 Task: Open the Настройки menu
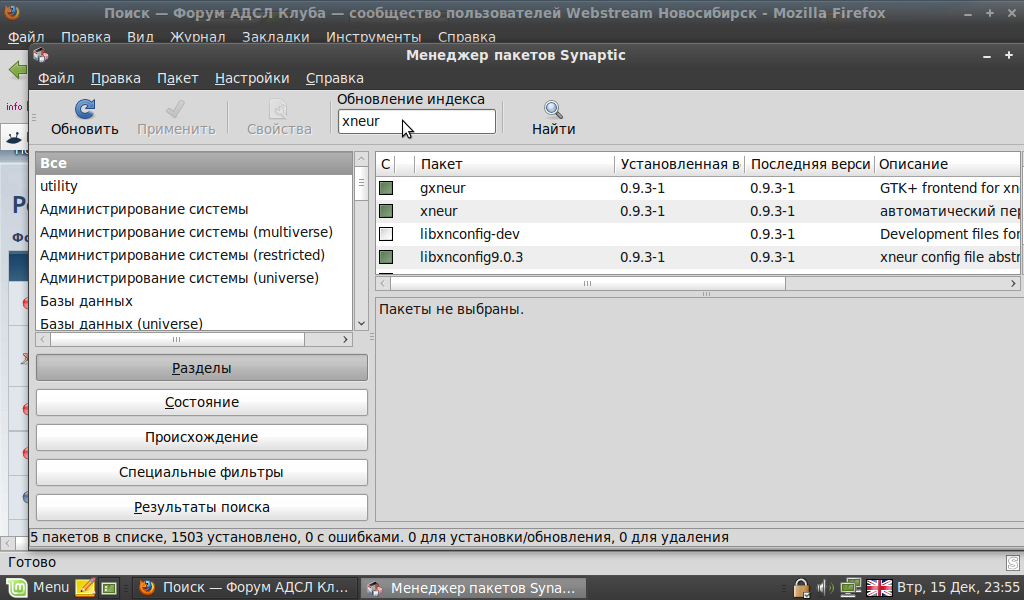(252, 78)
